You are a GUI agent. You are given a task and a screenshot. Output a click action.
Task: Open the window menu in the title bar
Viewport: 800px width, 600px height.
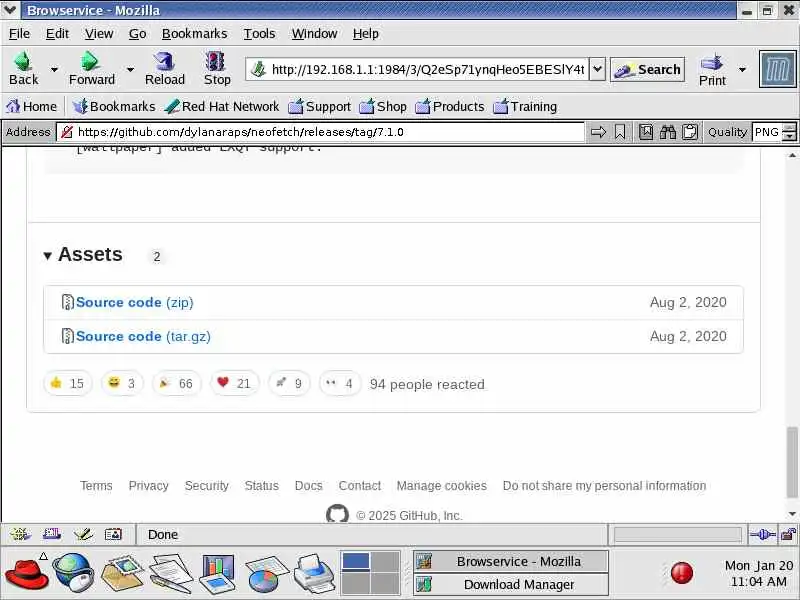(x=10, y=10)
